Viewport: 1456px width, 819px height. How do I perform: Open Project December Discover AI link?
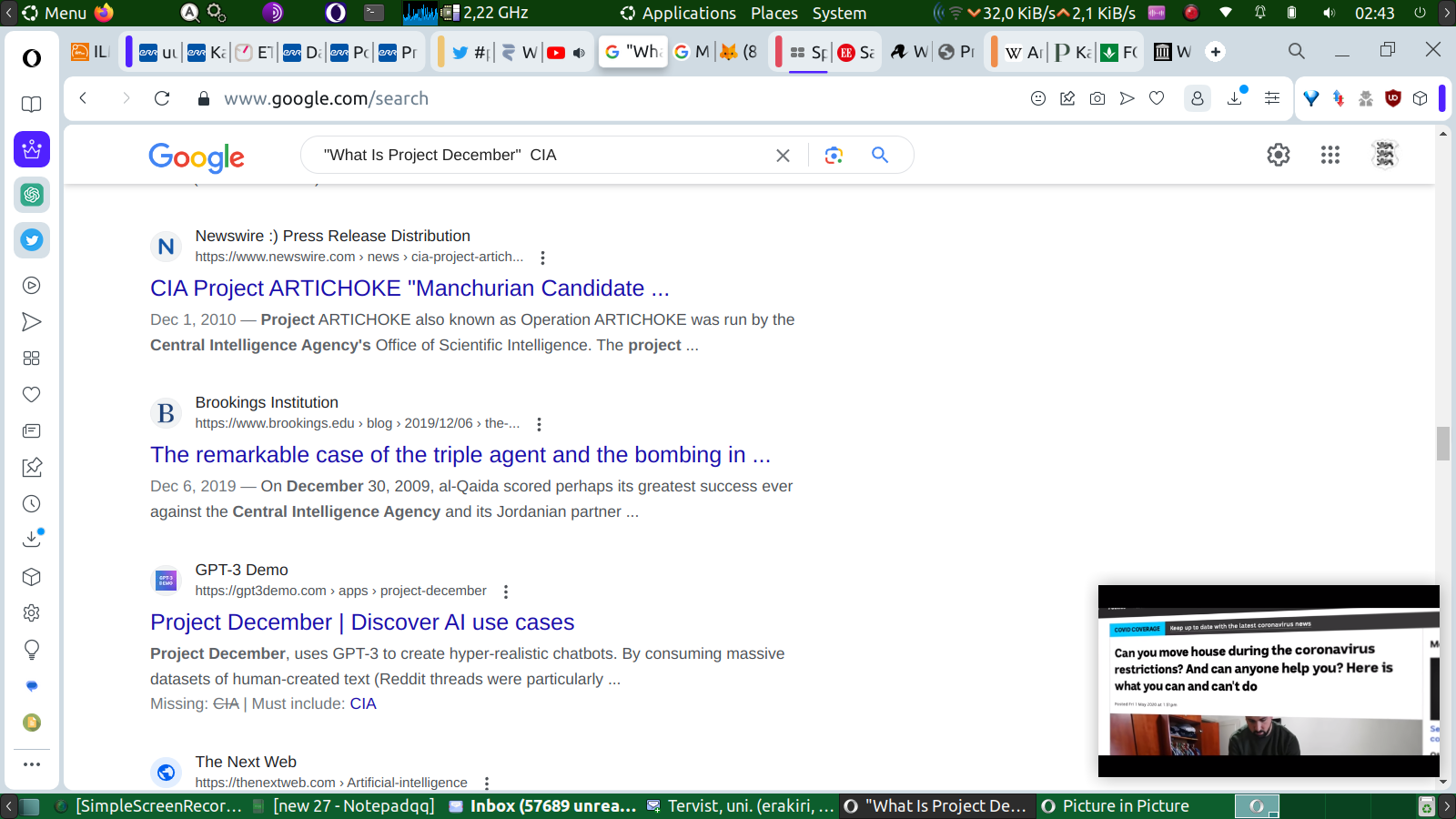point(362,622)
